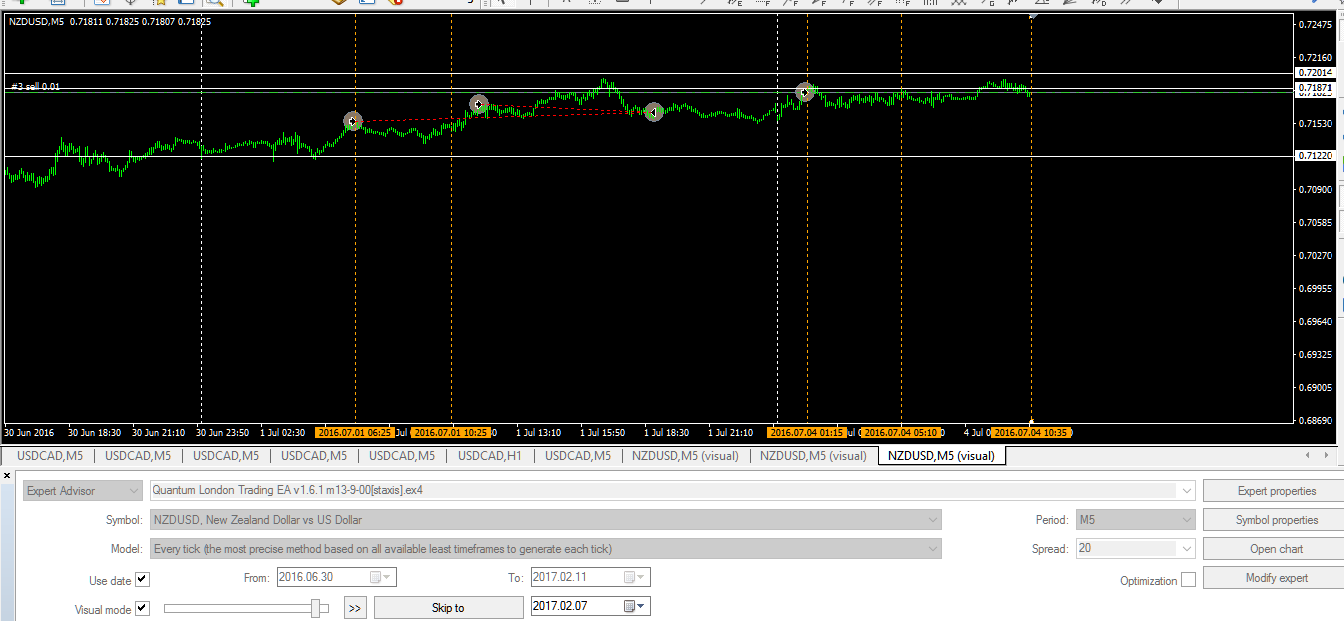Toggle the Use date checkbox
Image resolution: width=1344 pixels, height=621 pixels.
(142, 580)
